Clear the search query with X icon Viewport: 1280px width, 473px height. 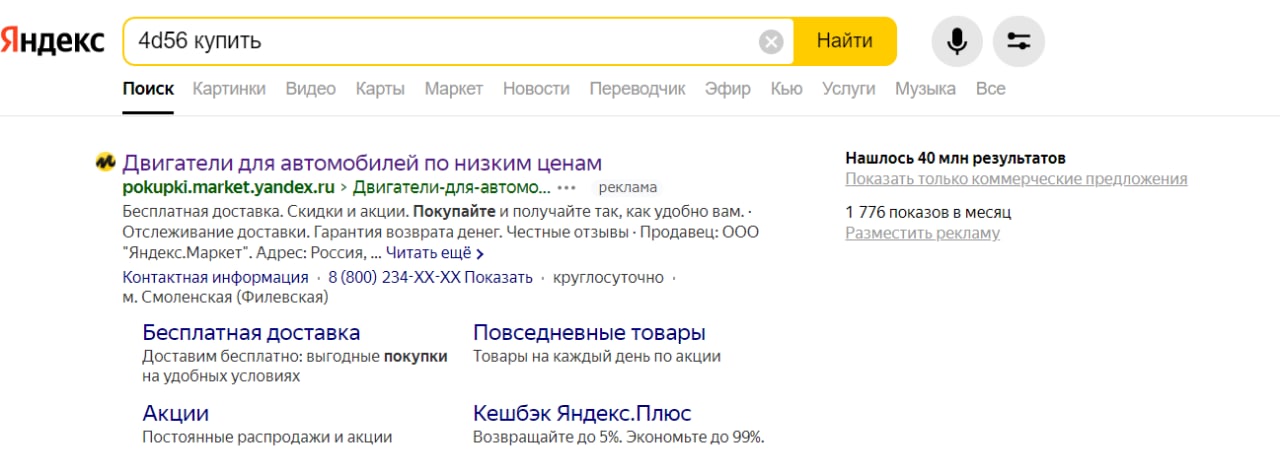(x=771, y=42)
